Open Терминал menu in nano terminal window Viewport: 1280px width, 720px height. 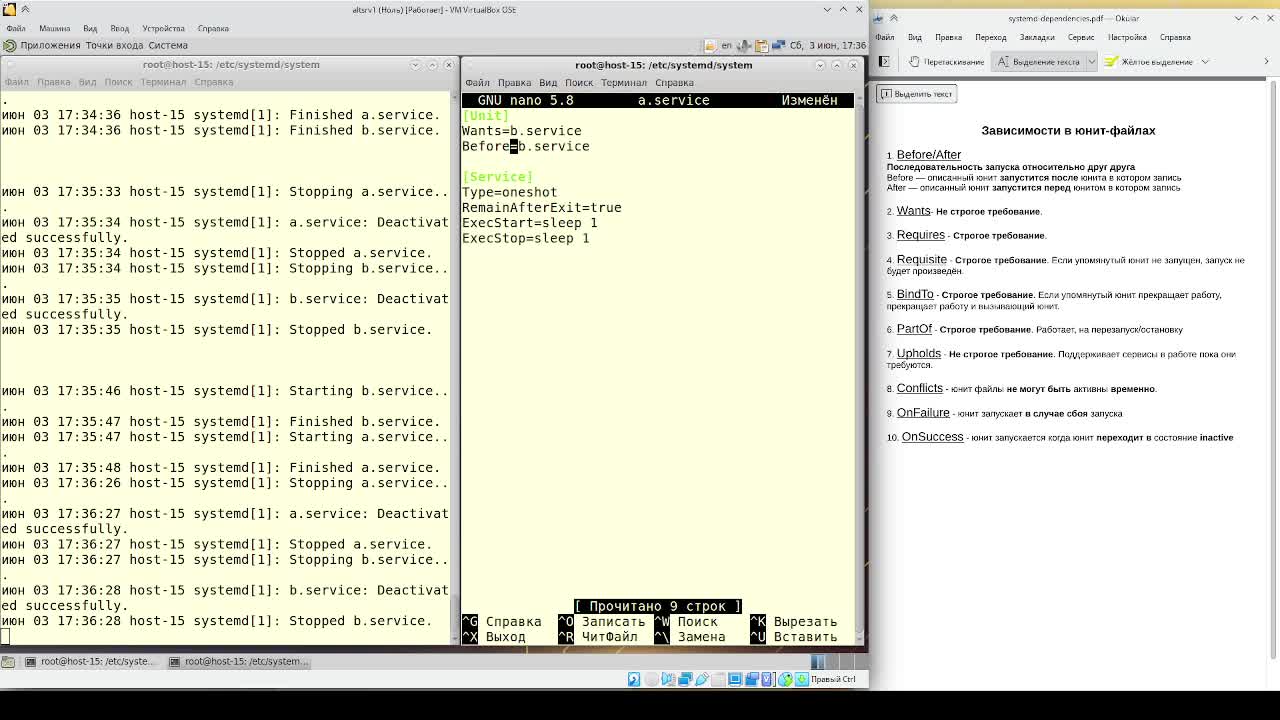(624, 82)
